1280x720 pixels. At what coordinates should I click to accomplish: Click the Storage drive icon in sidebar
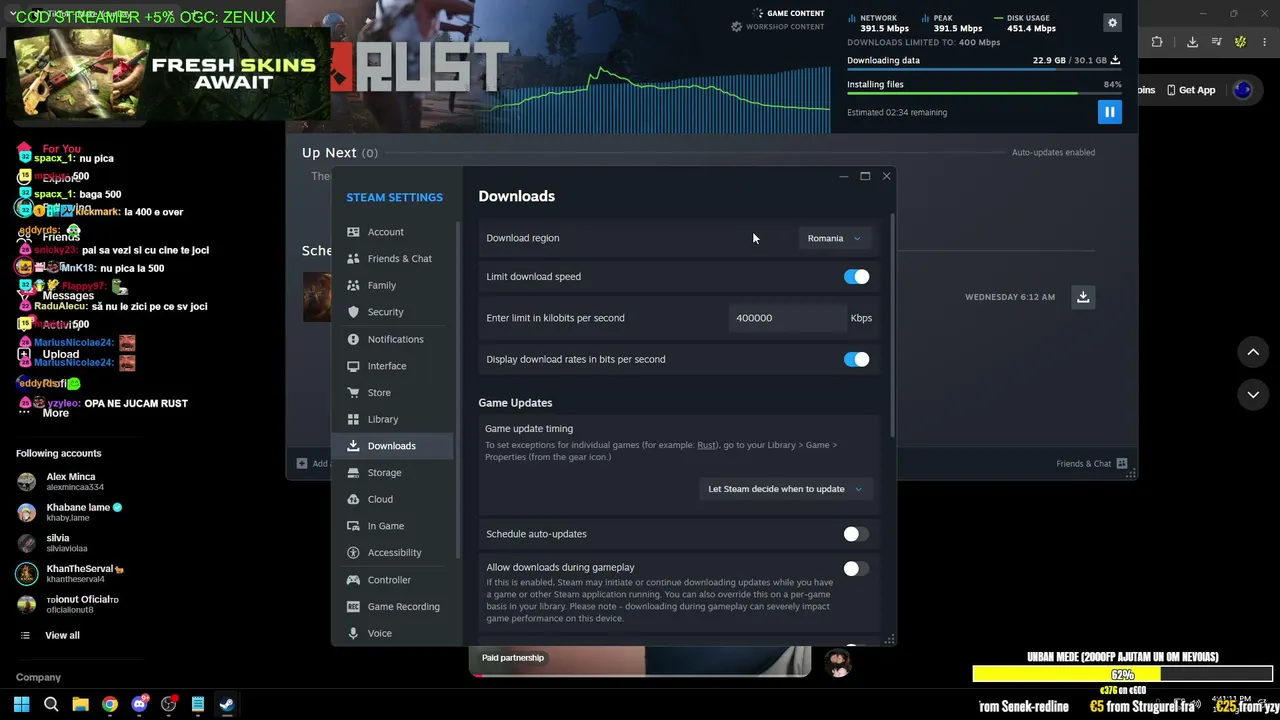(x=353, y=473)
